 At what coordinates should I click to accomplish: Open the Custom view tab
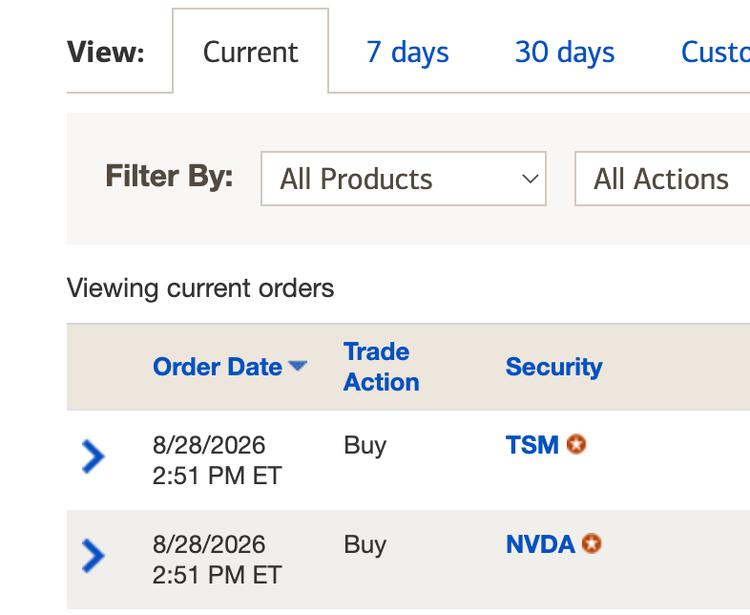(715, 52)
